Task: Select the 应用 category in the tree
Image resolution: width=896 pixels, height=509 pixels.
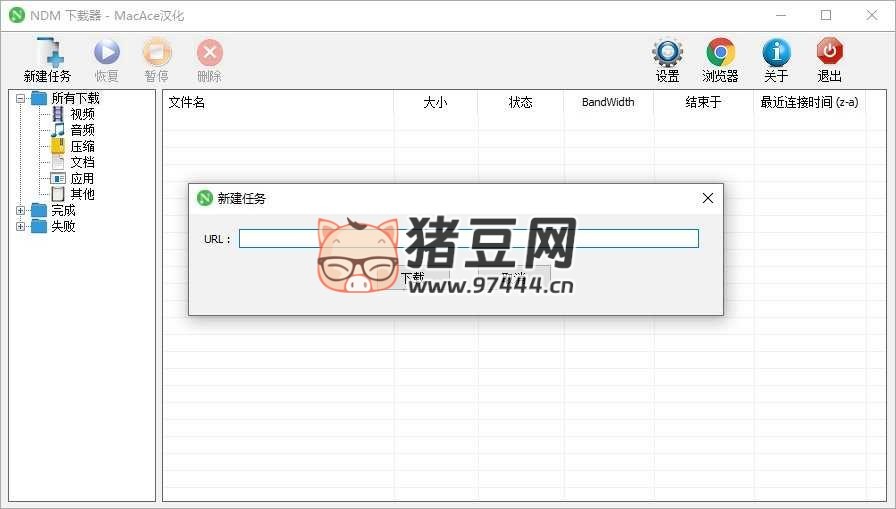Action: 82,178
